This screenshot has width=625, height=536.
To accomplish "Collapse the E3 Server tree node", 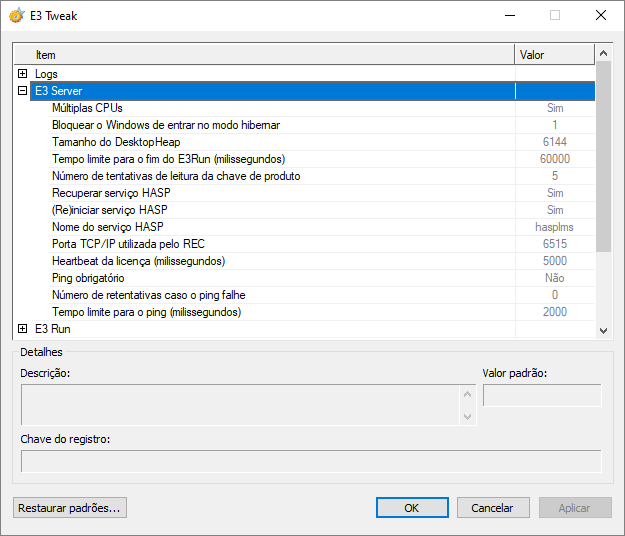I will tap(22, 91).
